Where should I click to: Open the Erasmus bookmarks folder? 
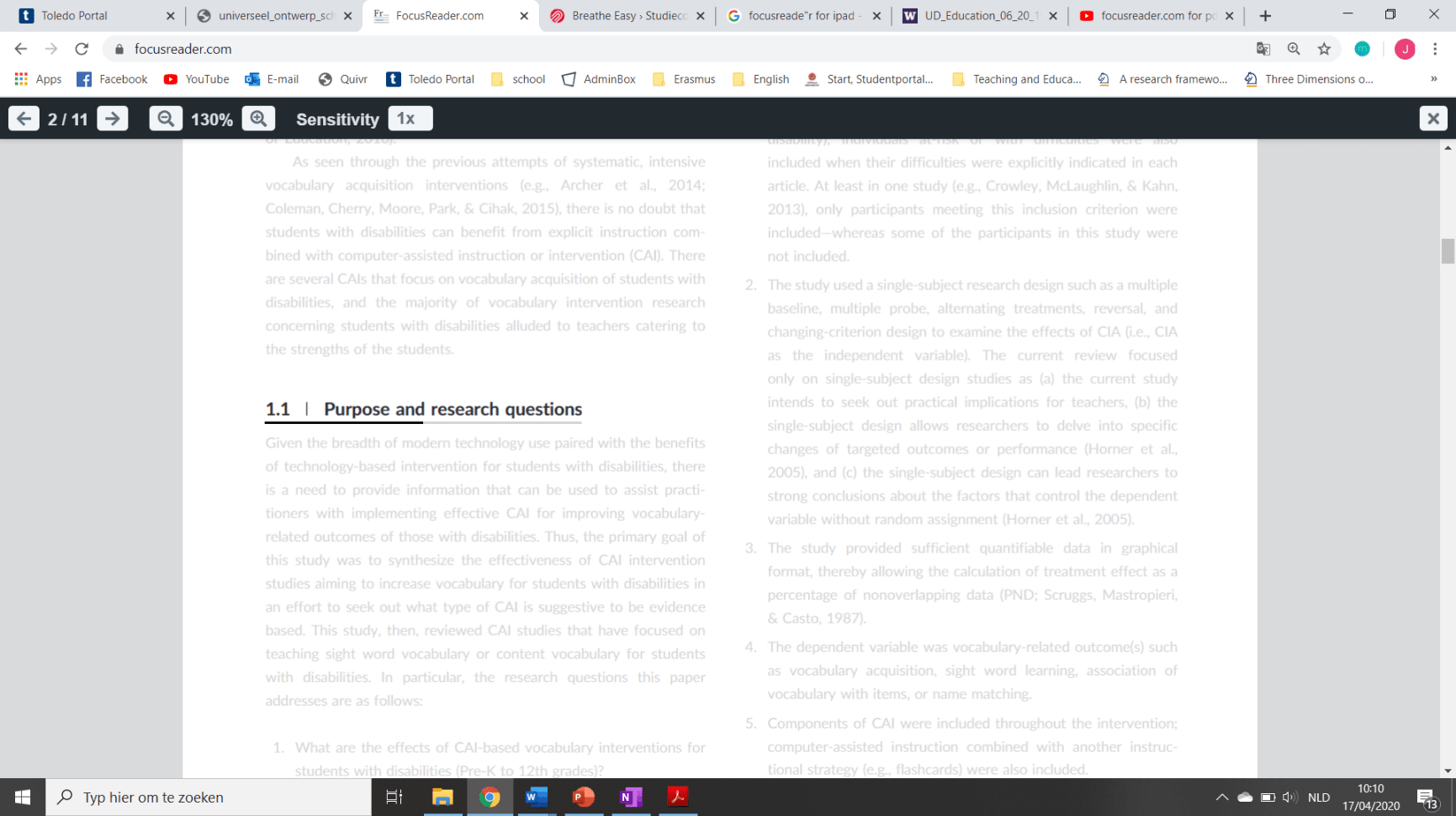tap(684, 79)
